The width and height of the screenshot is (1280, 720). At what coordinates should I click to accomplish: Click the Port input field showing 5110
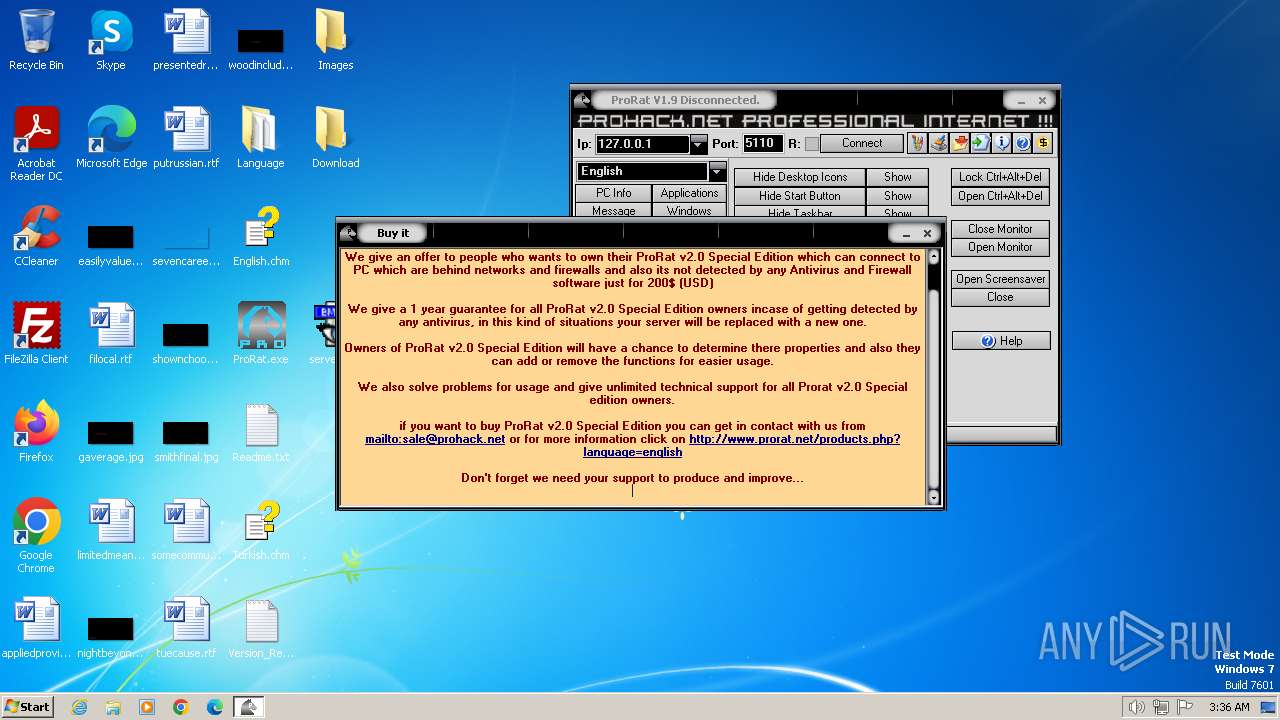763,144
